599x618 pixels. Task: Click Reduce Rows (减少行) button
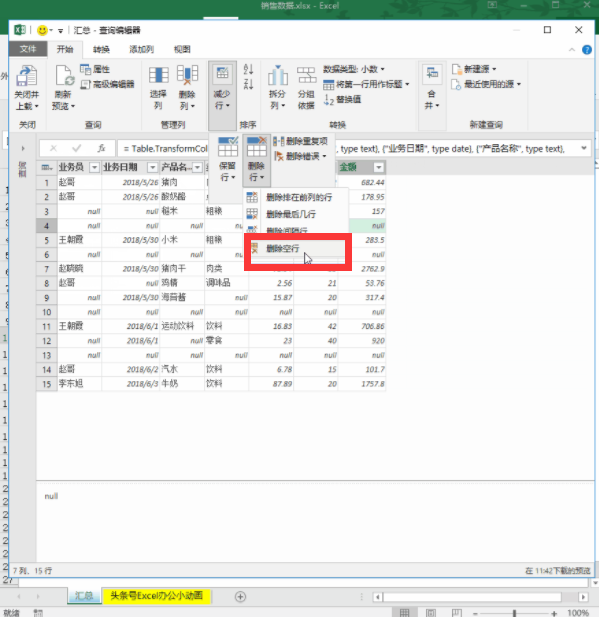click(222, 95)
